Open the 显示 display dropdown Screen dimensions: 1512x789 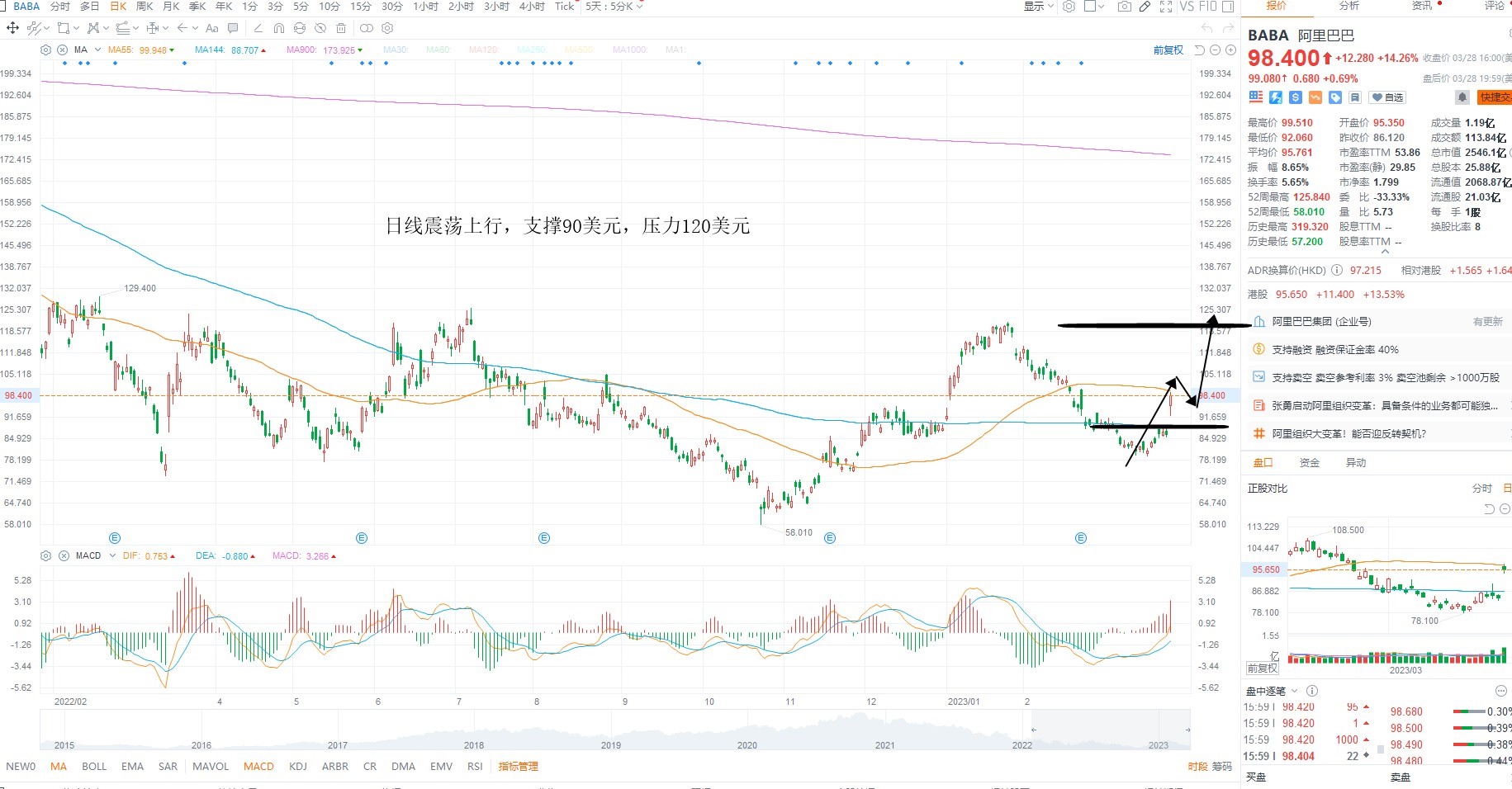click(x=1039, y=7)
